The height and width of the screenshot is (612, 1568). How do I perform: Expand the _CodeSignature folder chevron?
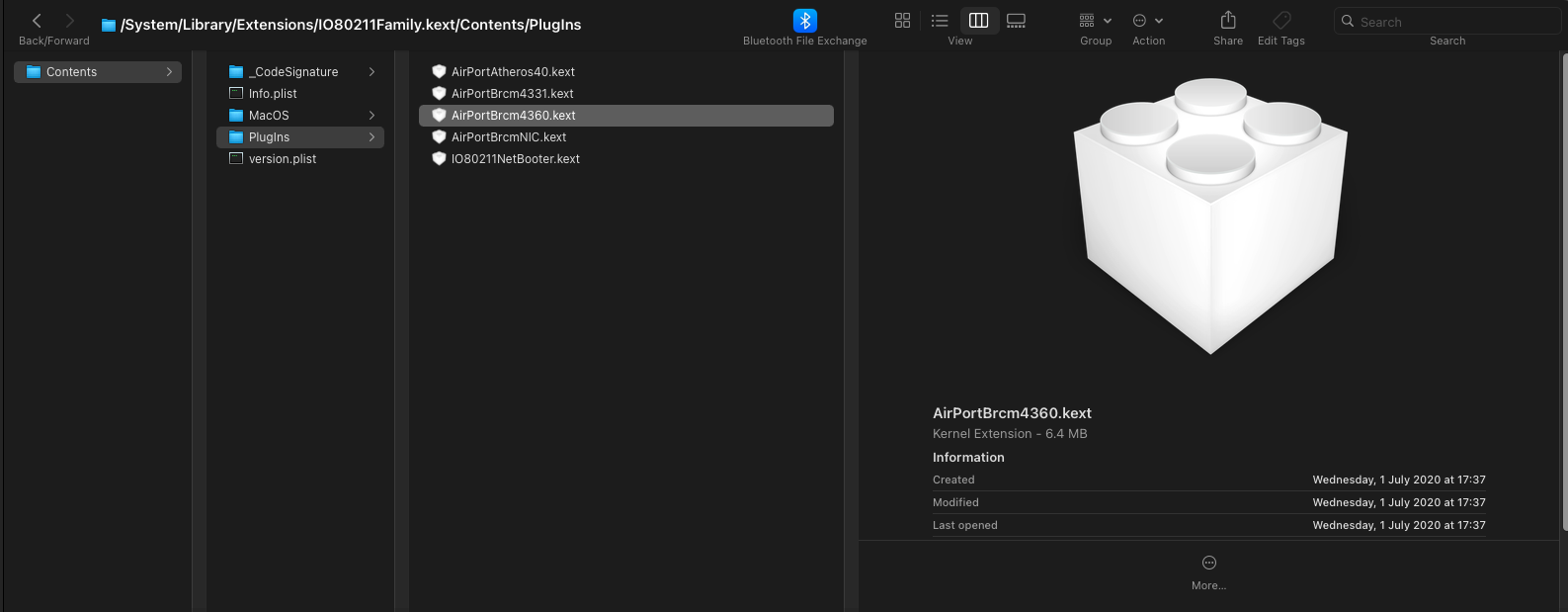coord(371,72)
